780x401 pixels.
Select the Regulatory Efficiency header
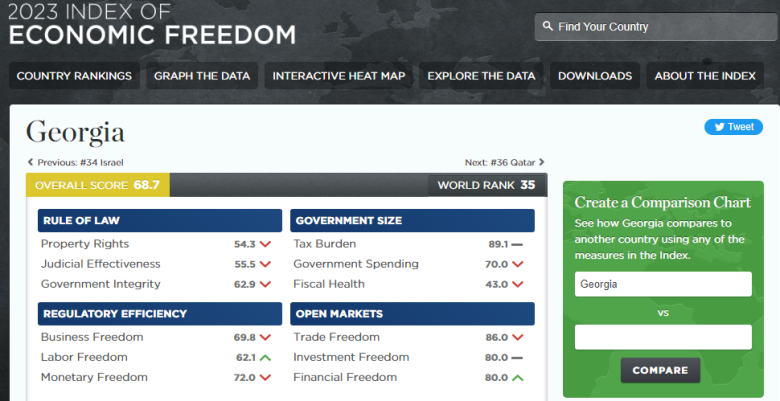[160, 313]
